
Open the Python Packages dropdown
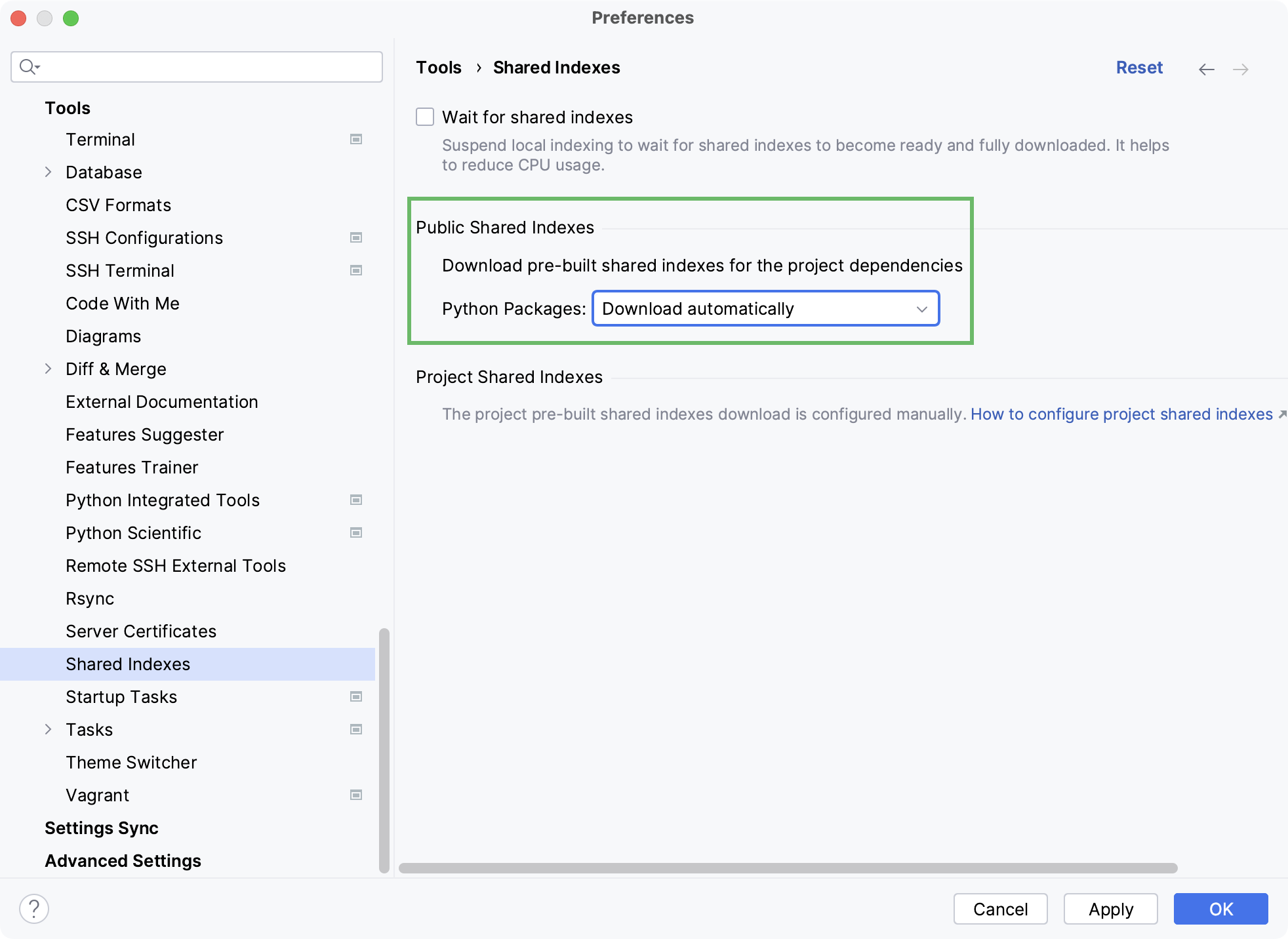point(765,308)
